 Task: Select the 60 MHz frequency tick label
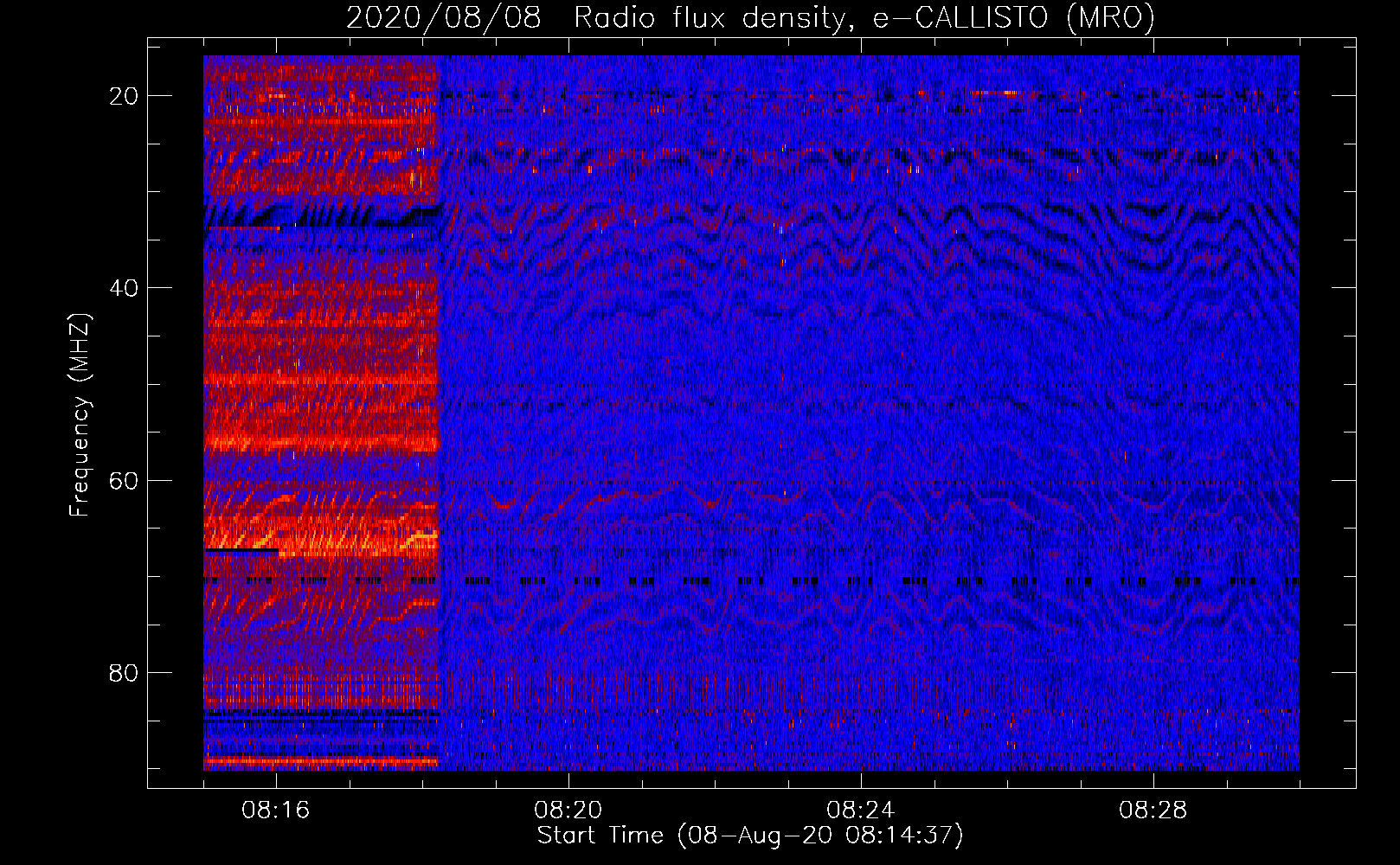click(x=124, y=480)
